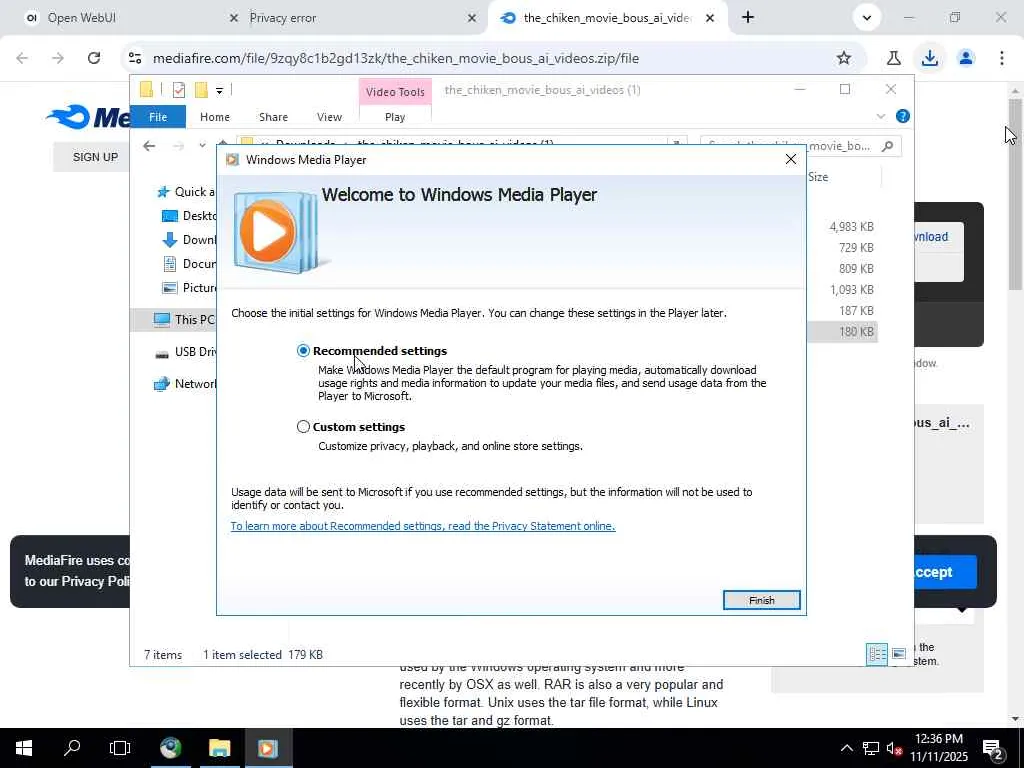Select Desktop in File Explorer navigation pane
The image size is (1024, 768).
coord(189,216)
